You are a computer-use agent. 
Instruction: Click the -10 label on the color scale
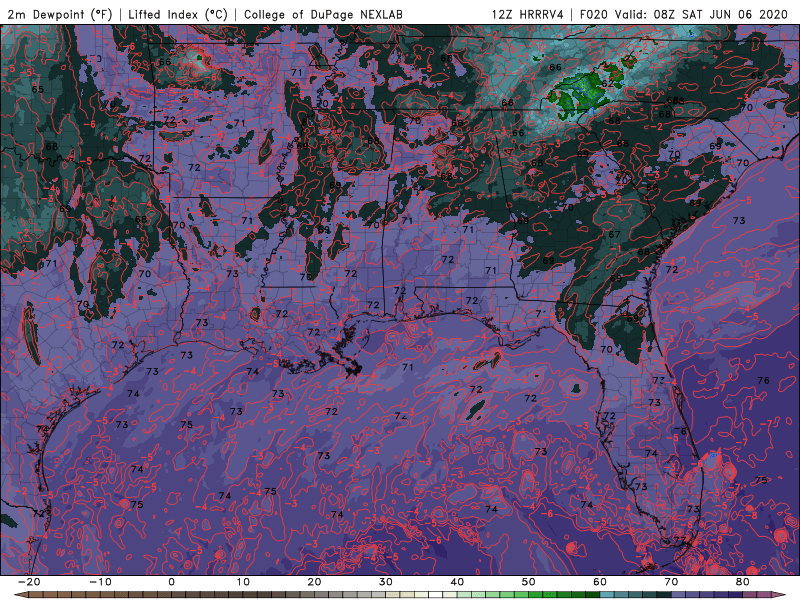tap(100, 582)
